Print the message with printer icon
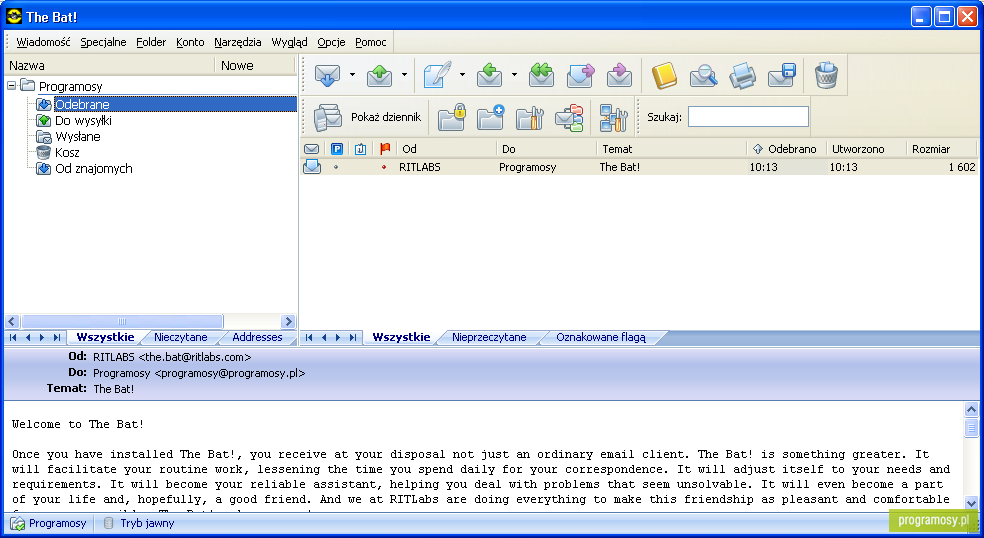 coord(742,75)
